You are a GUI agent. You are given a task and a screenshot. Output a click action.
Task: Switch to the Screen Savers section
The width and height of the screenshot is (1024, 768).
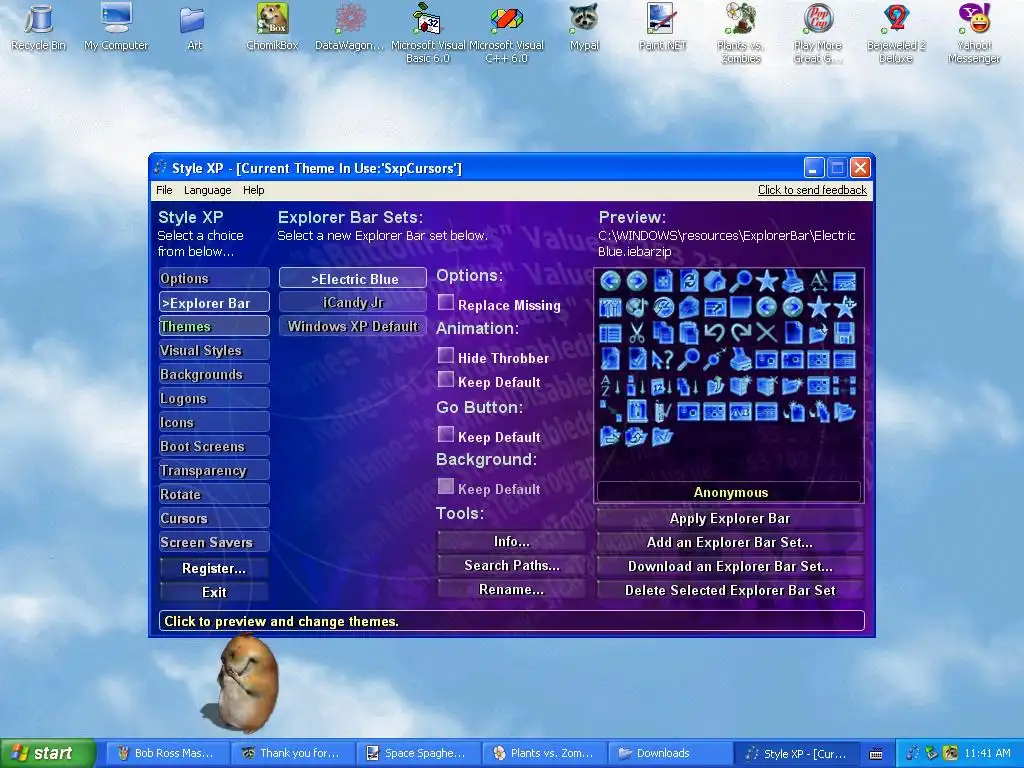[x=214, y=542]
